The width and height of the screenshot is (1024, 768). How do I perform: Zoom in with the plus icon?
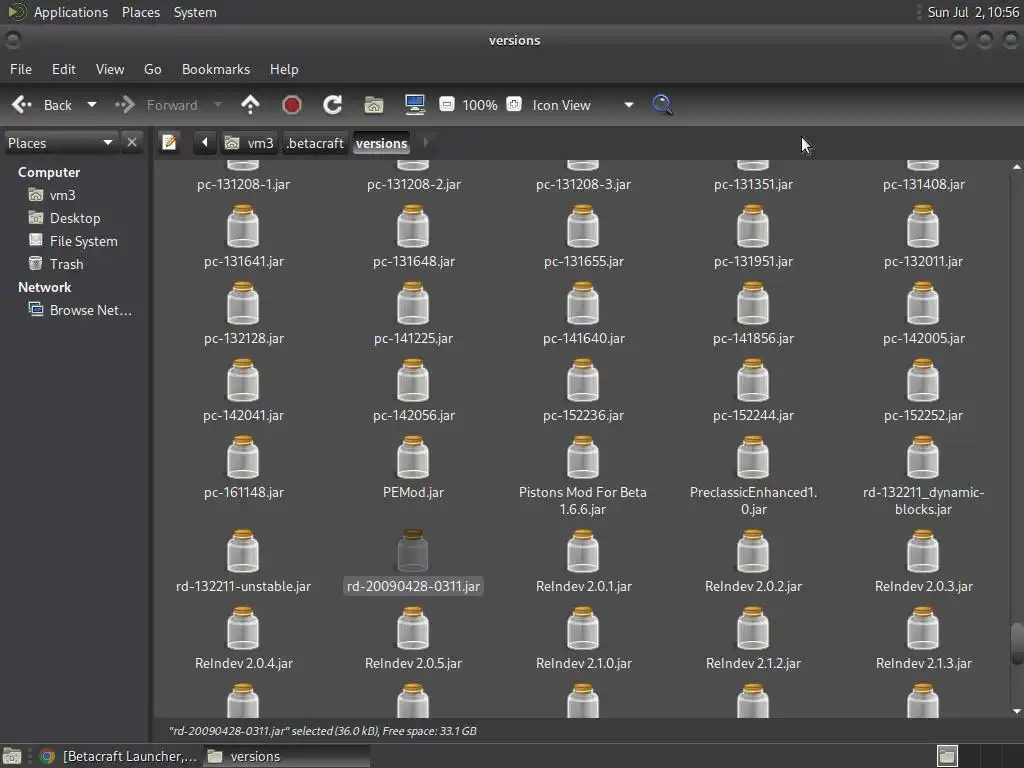514,104
